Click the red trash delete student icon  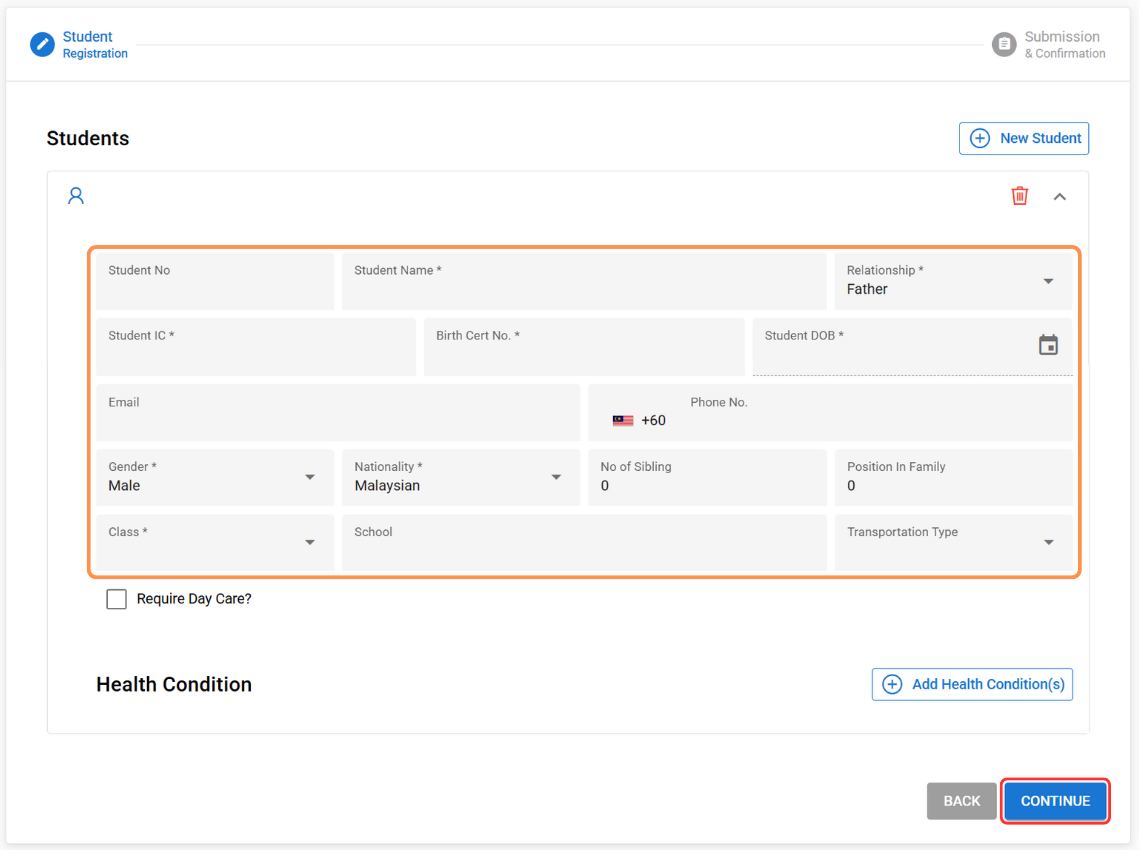click(x=1019, y=196)
